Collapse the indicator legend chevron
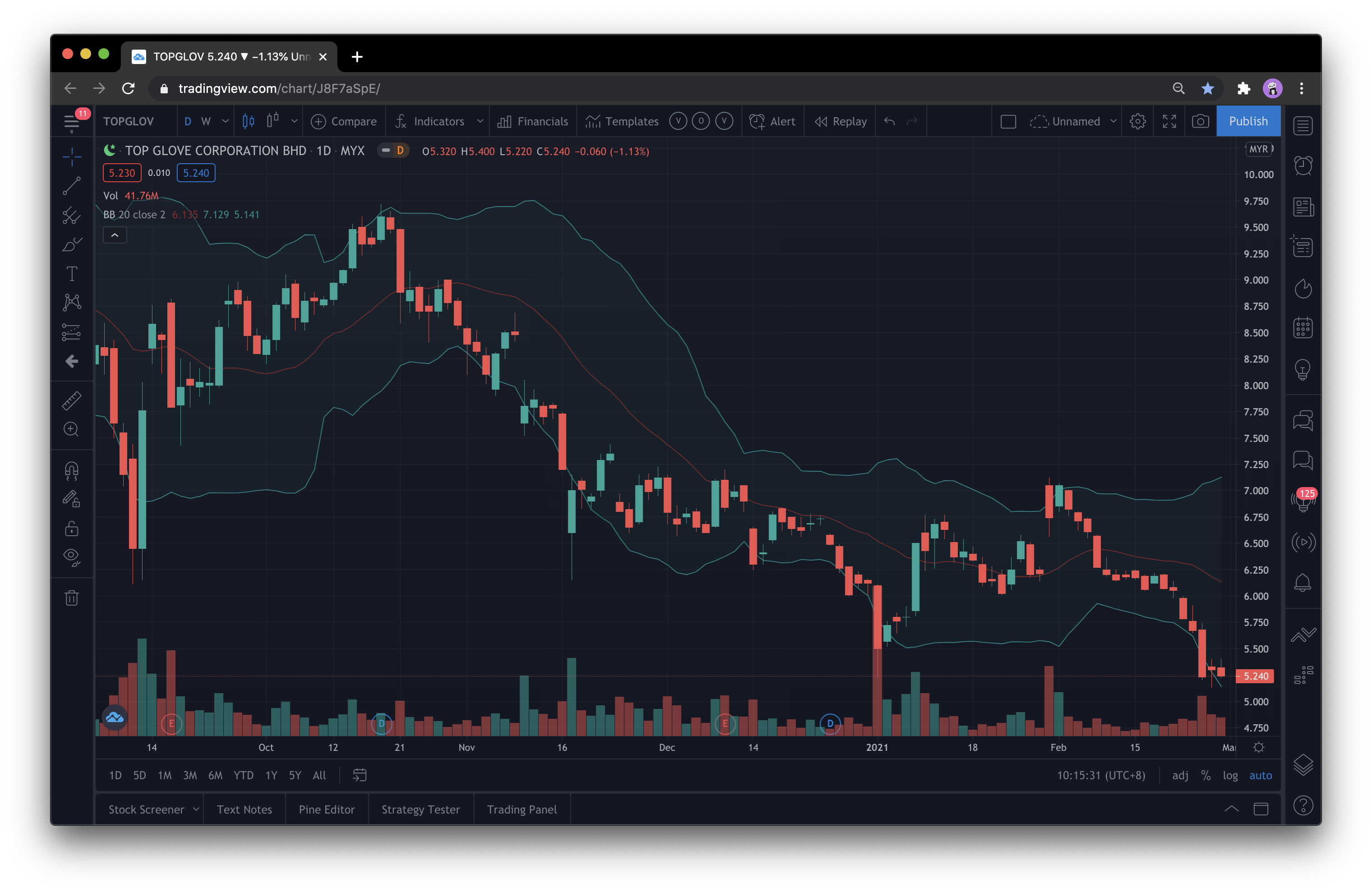The image size is (1372, 892). click(115, 235)
